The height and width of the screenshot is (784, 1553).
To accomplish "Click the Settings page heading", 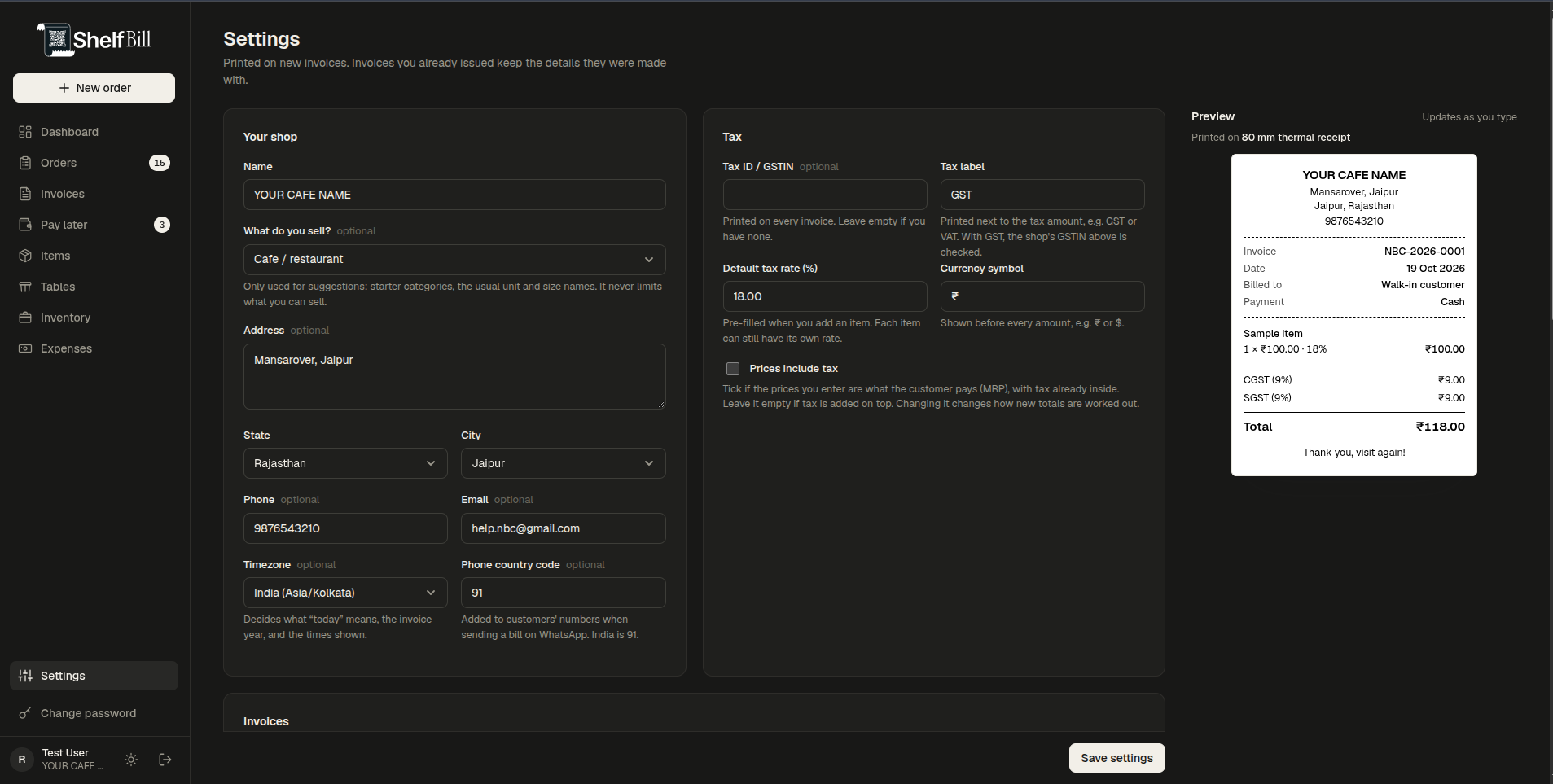I will [x=261, y=39].
